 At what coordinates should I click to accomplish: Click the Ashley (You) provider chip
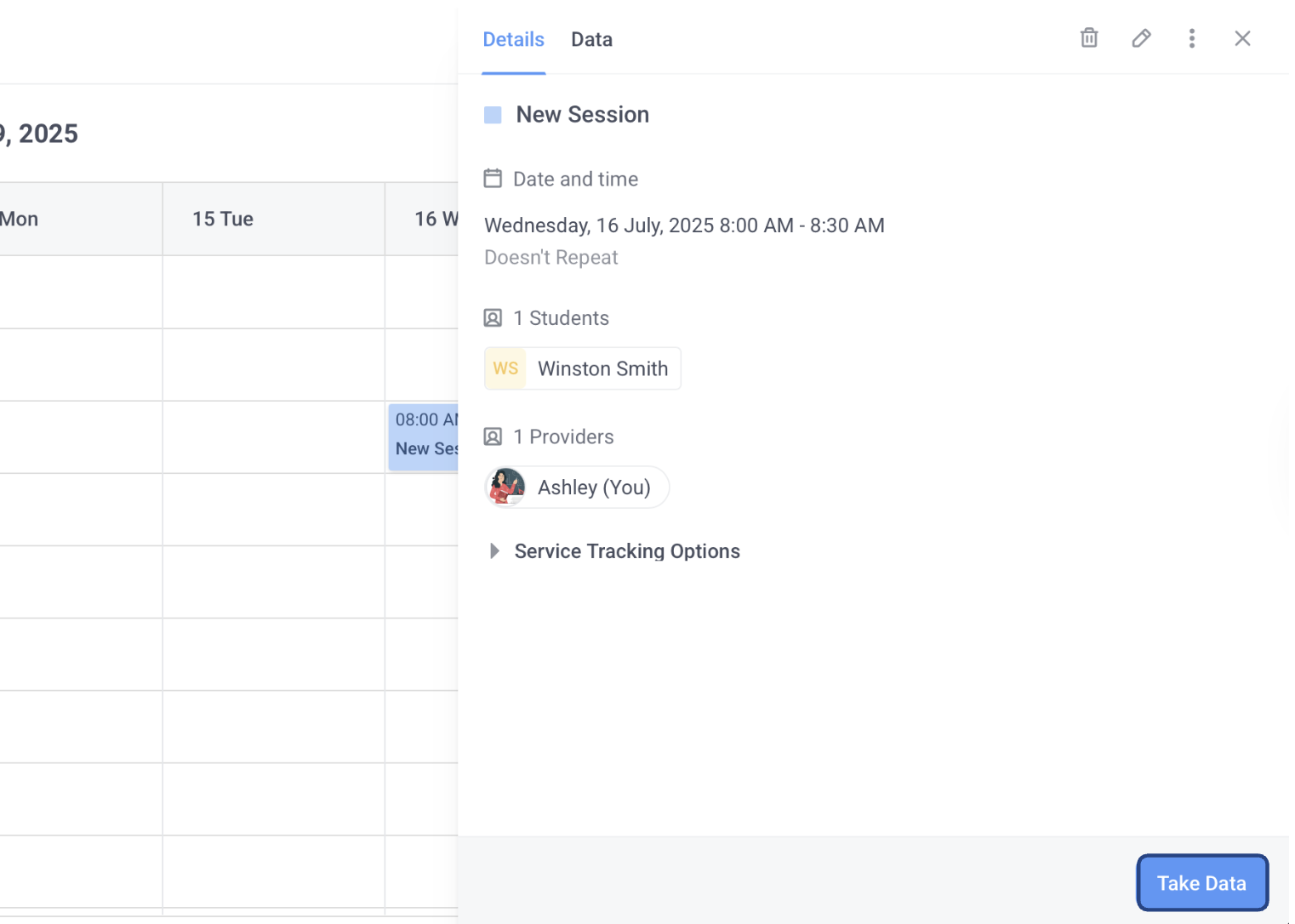[594, 488]
